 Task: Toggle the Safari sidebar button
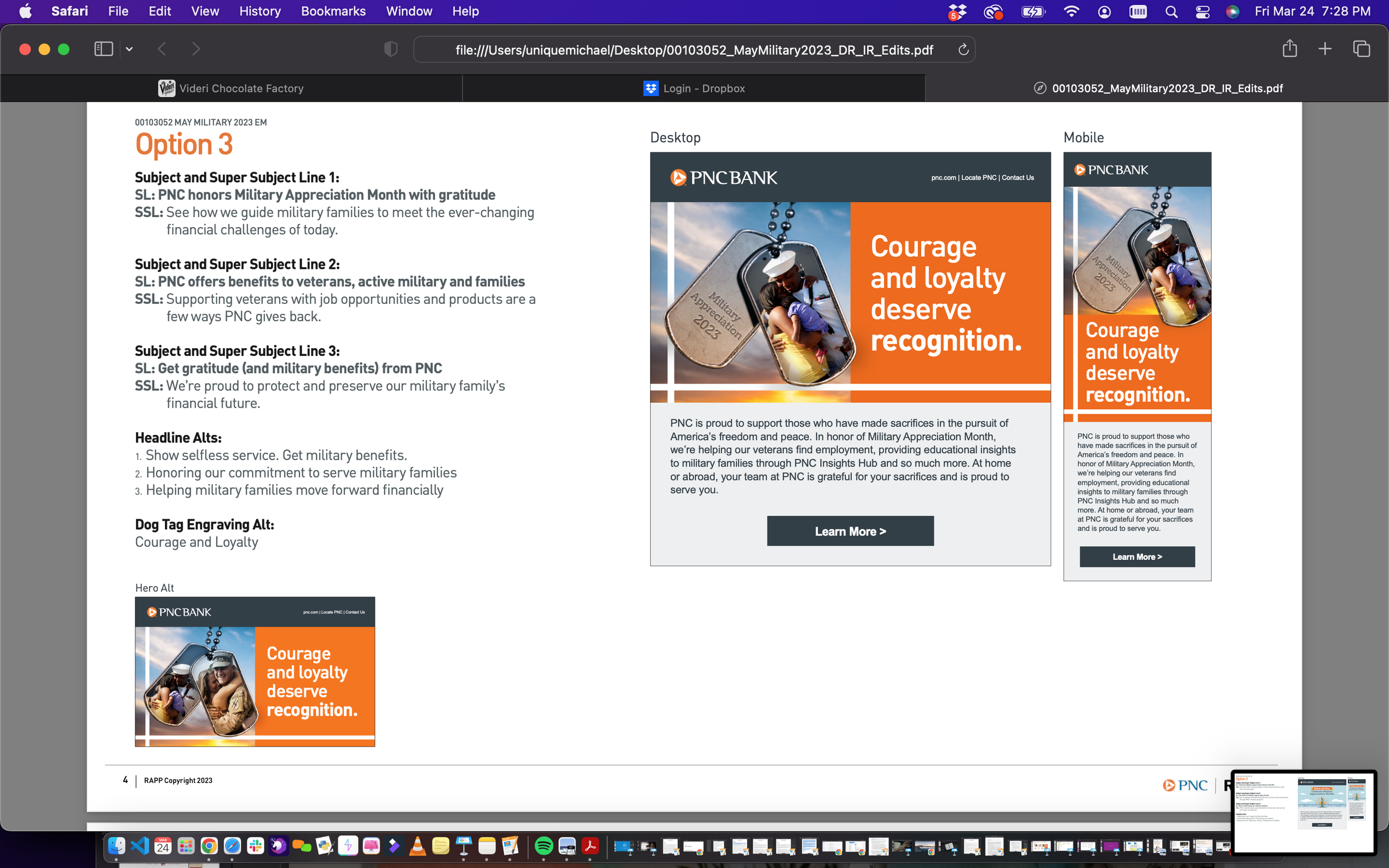click(103, 49)
